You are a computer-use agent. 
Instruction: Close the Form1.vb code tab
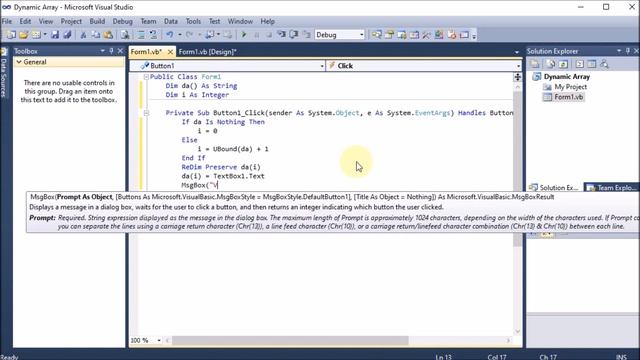click(x=170, y=51)
